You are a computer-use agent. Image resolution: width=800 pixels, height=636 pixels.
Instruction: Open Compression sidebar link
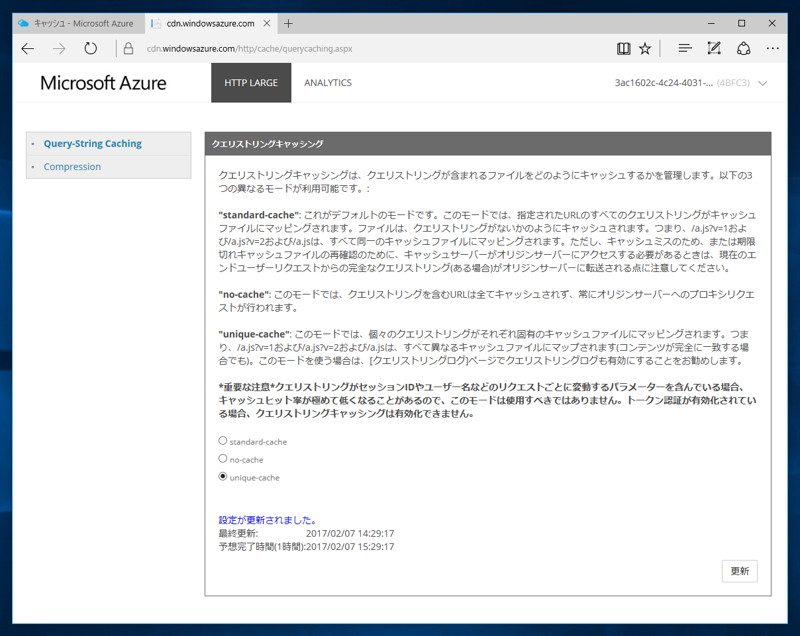72,166
